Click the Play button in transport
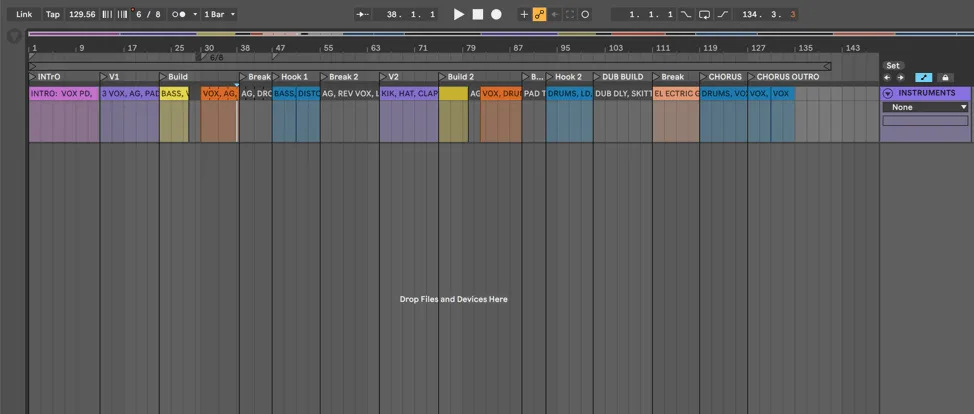 (459, 14)
